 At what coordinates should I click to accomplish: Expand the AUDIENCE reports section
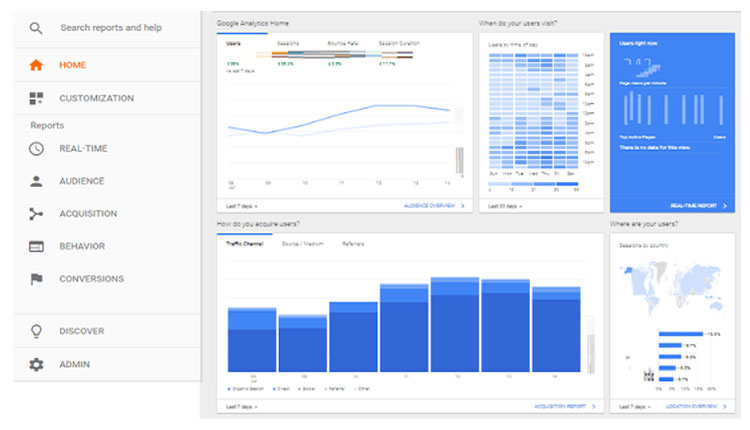coord(82,181)
